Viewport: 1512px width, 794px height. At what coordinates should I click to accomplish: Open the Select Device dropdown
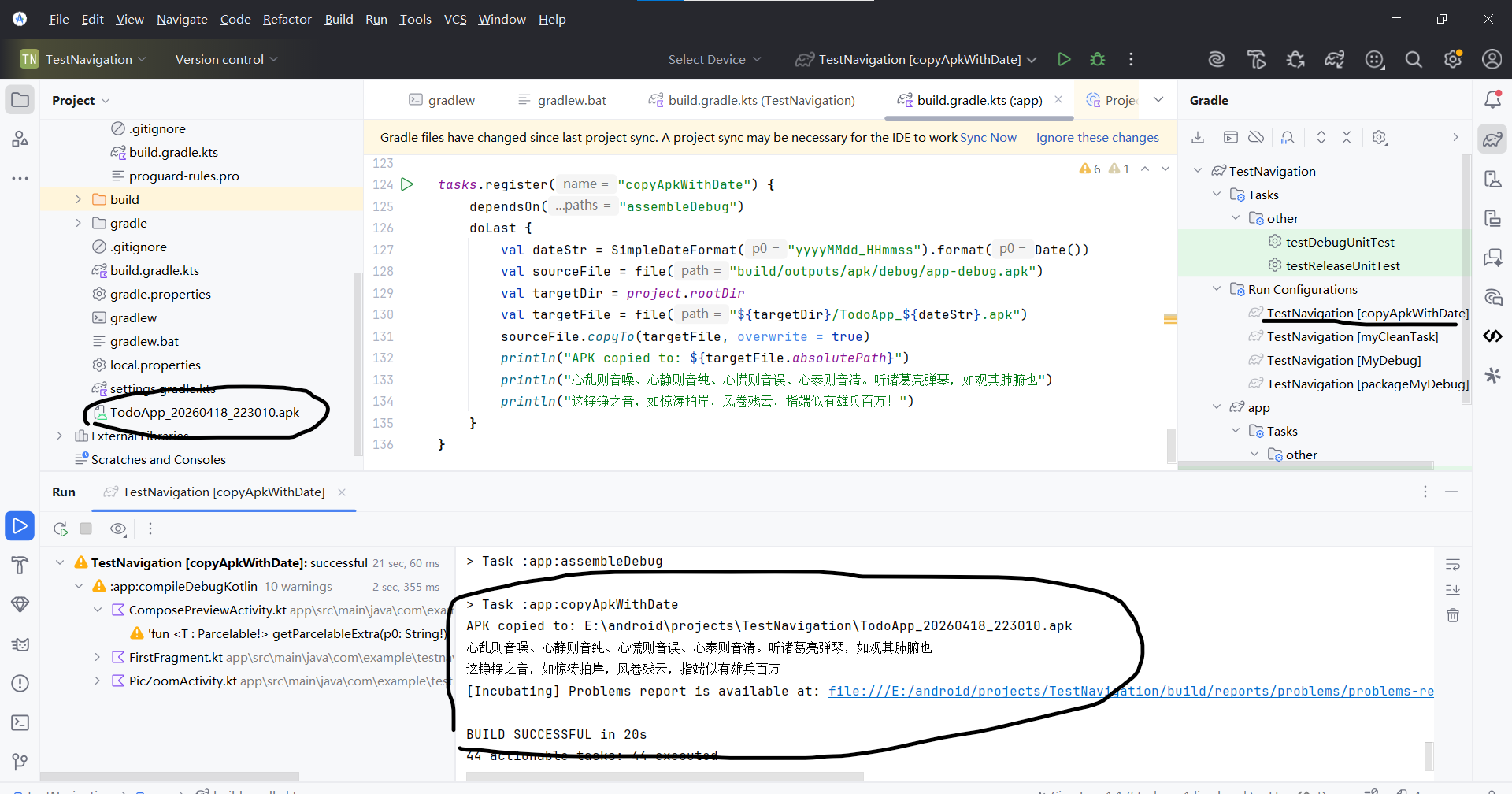[x=714, y=59]
